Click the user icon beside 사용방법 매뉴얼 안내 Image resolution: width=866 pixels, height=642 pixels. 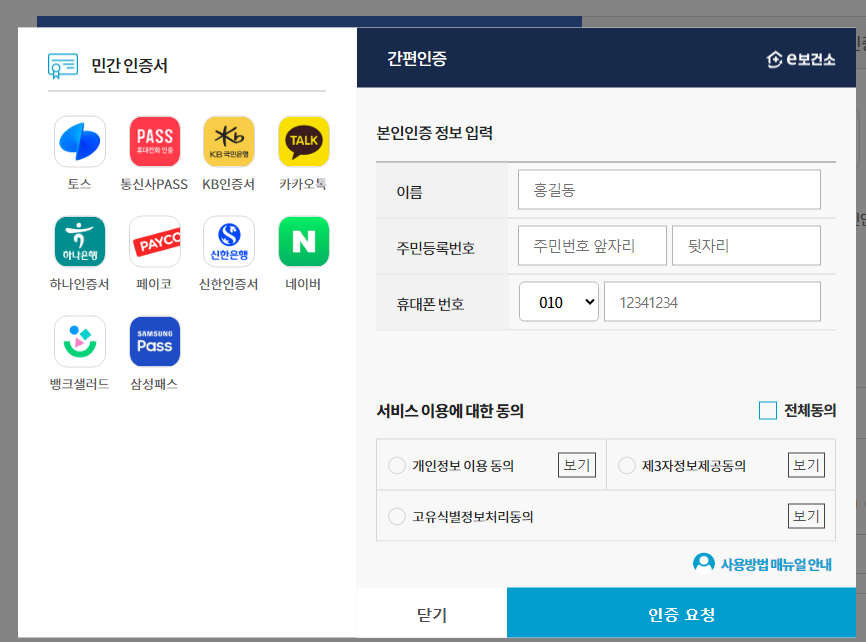704,563
